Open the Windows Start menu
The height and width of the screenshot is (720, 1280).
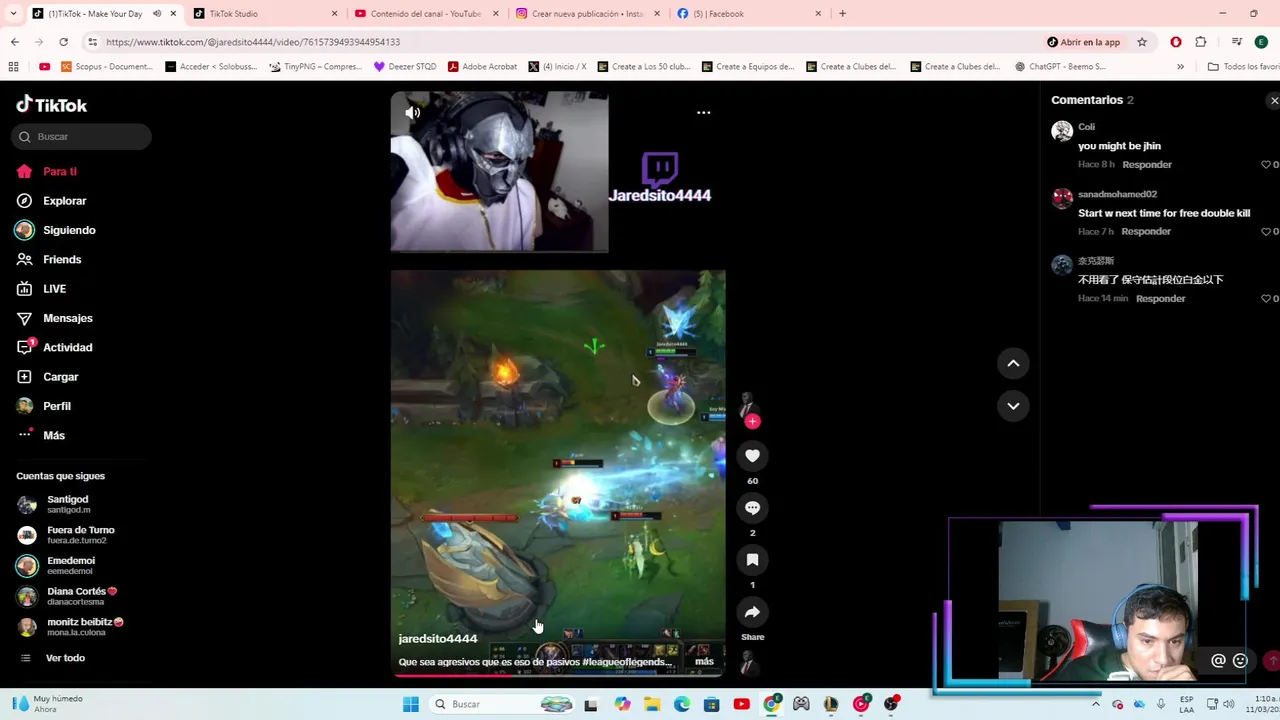[410, 704]
